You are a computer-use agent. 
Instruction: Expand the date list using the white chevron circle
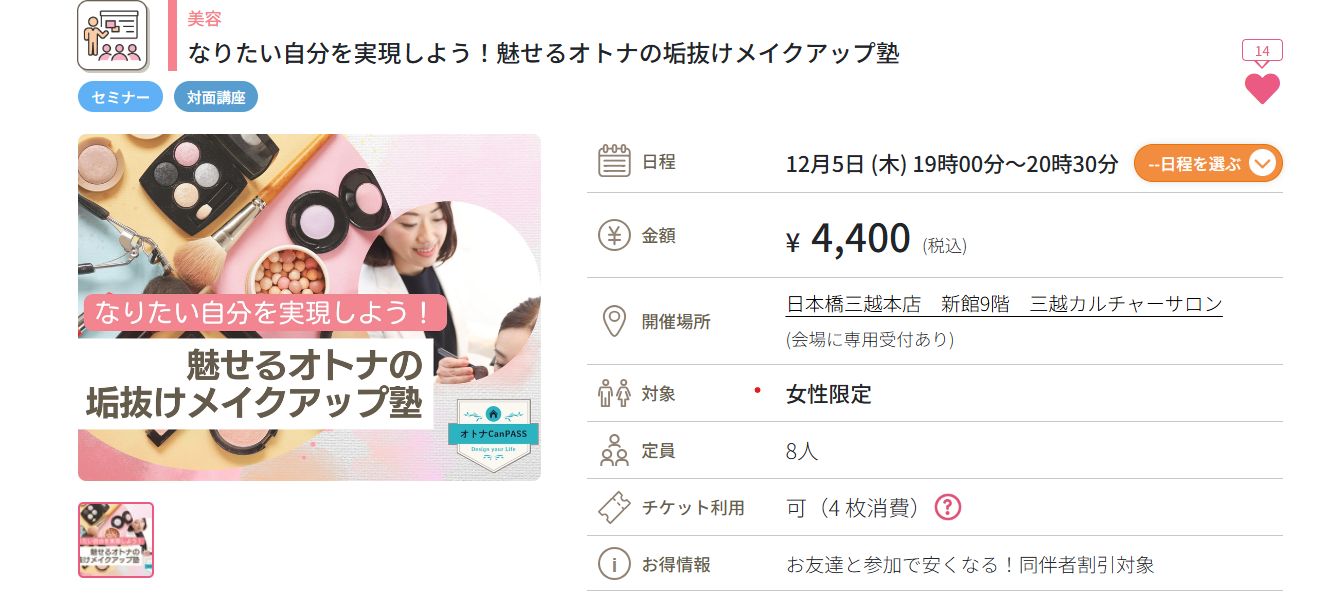pos(1263,163)
